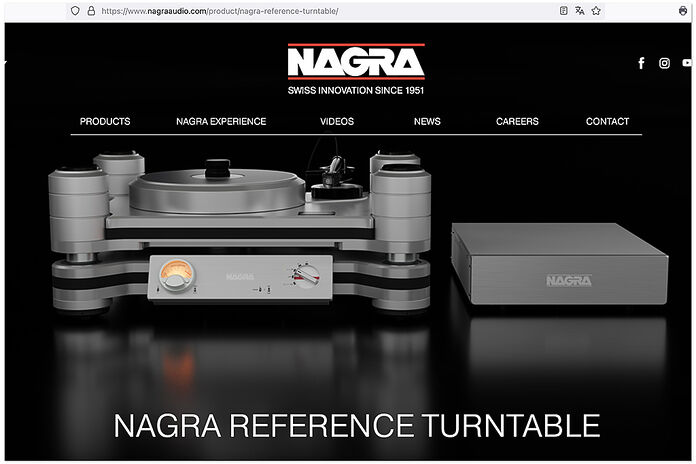Open the PRODUCTS menu
The image size is (696, 464).
pos(105,121)
